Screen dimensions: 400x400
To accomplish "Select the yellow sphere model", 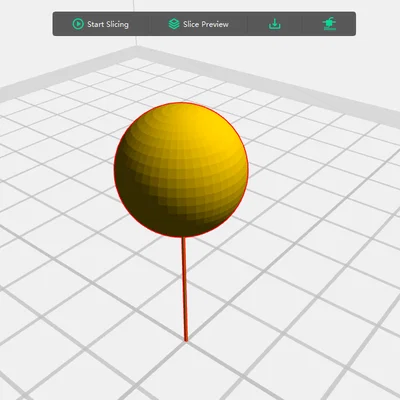I will tap(181, 170).
